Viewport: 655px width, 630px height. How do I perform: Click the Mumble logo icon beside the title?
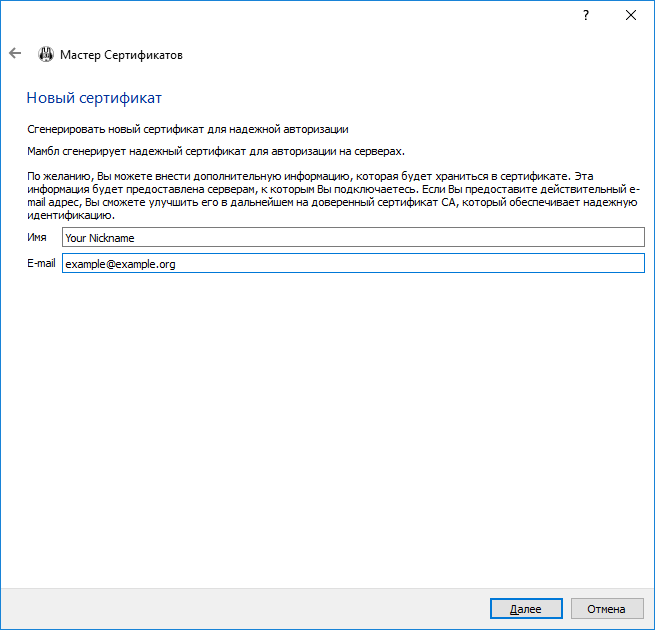point(46,55)
